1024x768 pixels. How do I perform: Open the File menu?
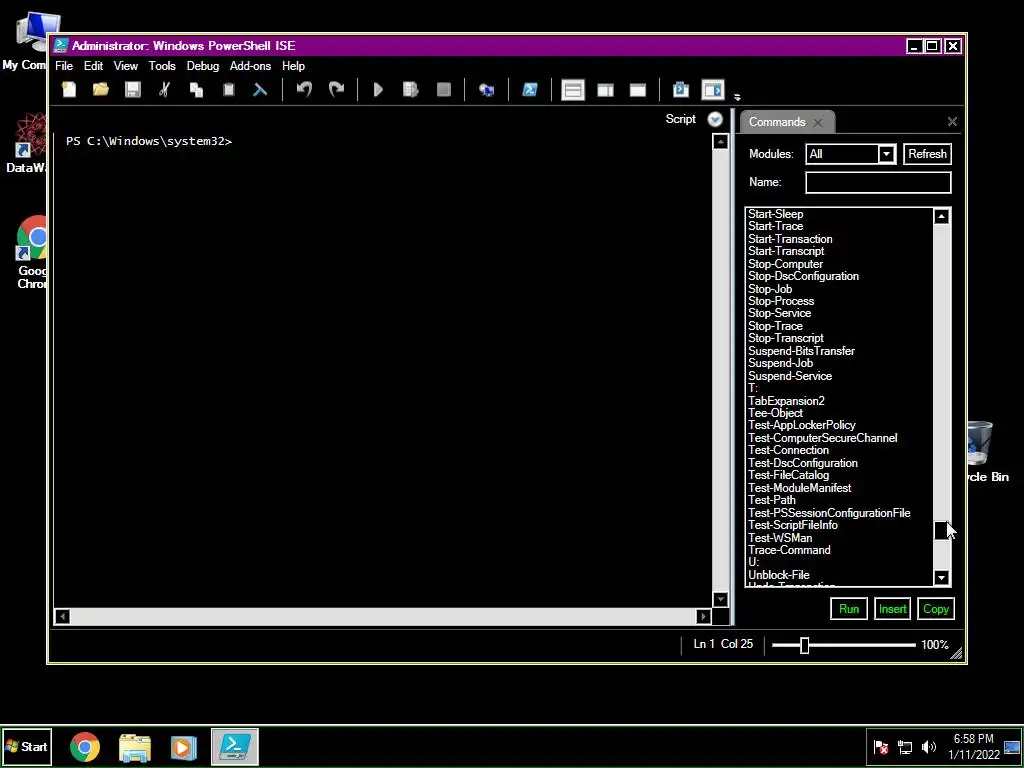point(64,66)
